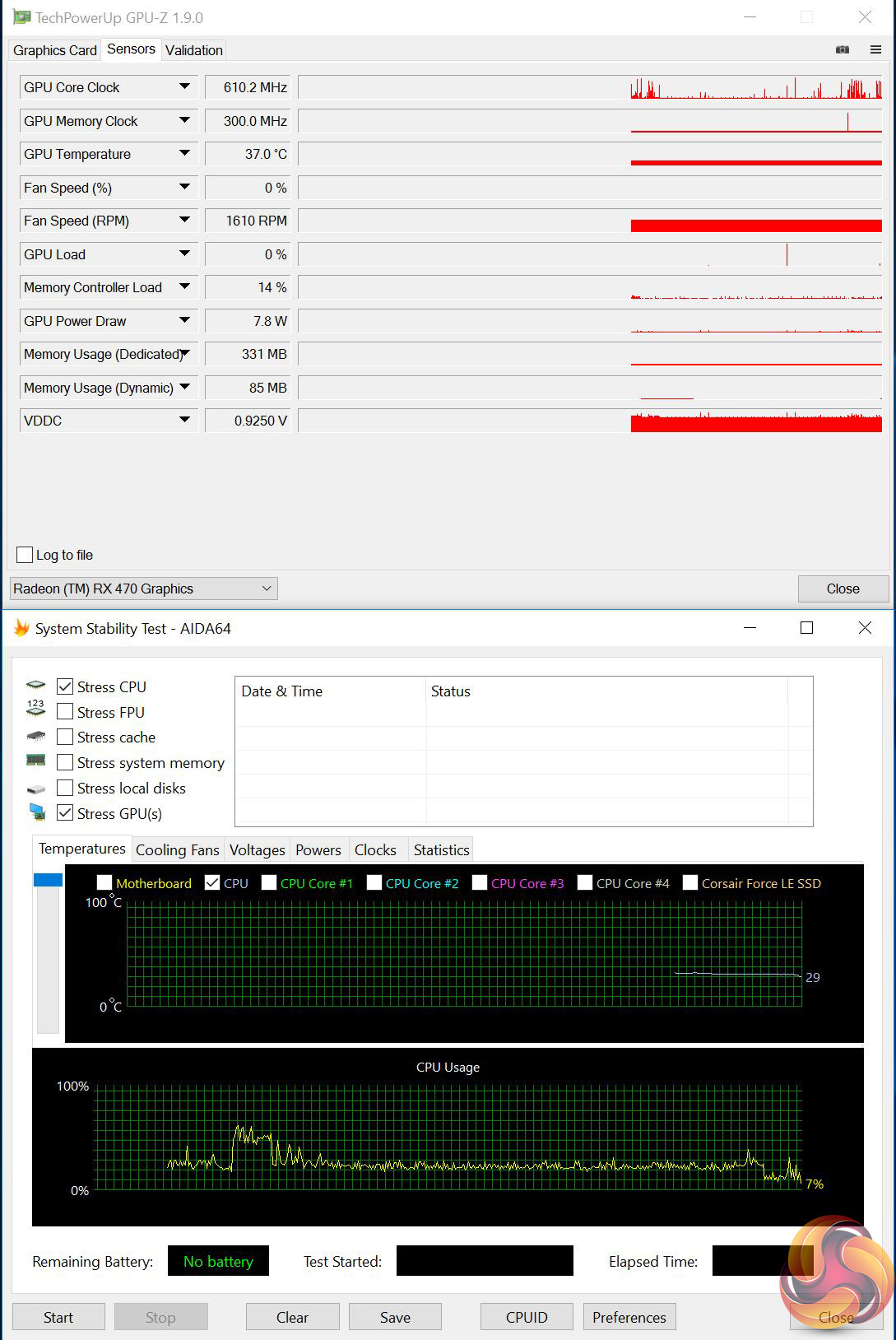Open the Voltages tab
The width and height of the screenshot is (896, 1340).
pyautogui.click(x=257, y=850)
